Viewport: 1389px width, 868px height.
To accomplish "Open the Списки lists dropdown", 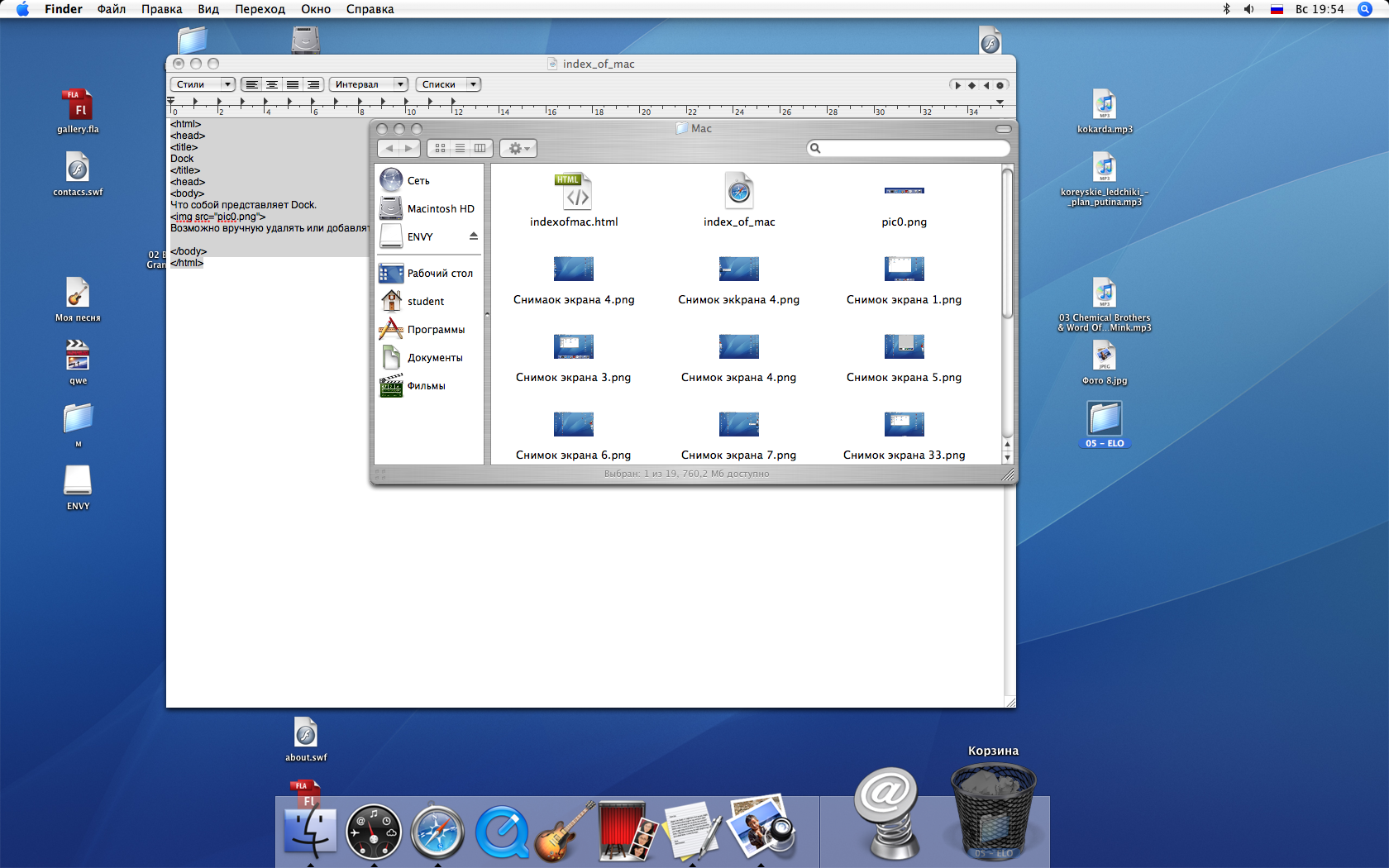I will (448, 84).
